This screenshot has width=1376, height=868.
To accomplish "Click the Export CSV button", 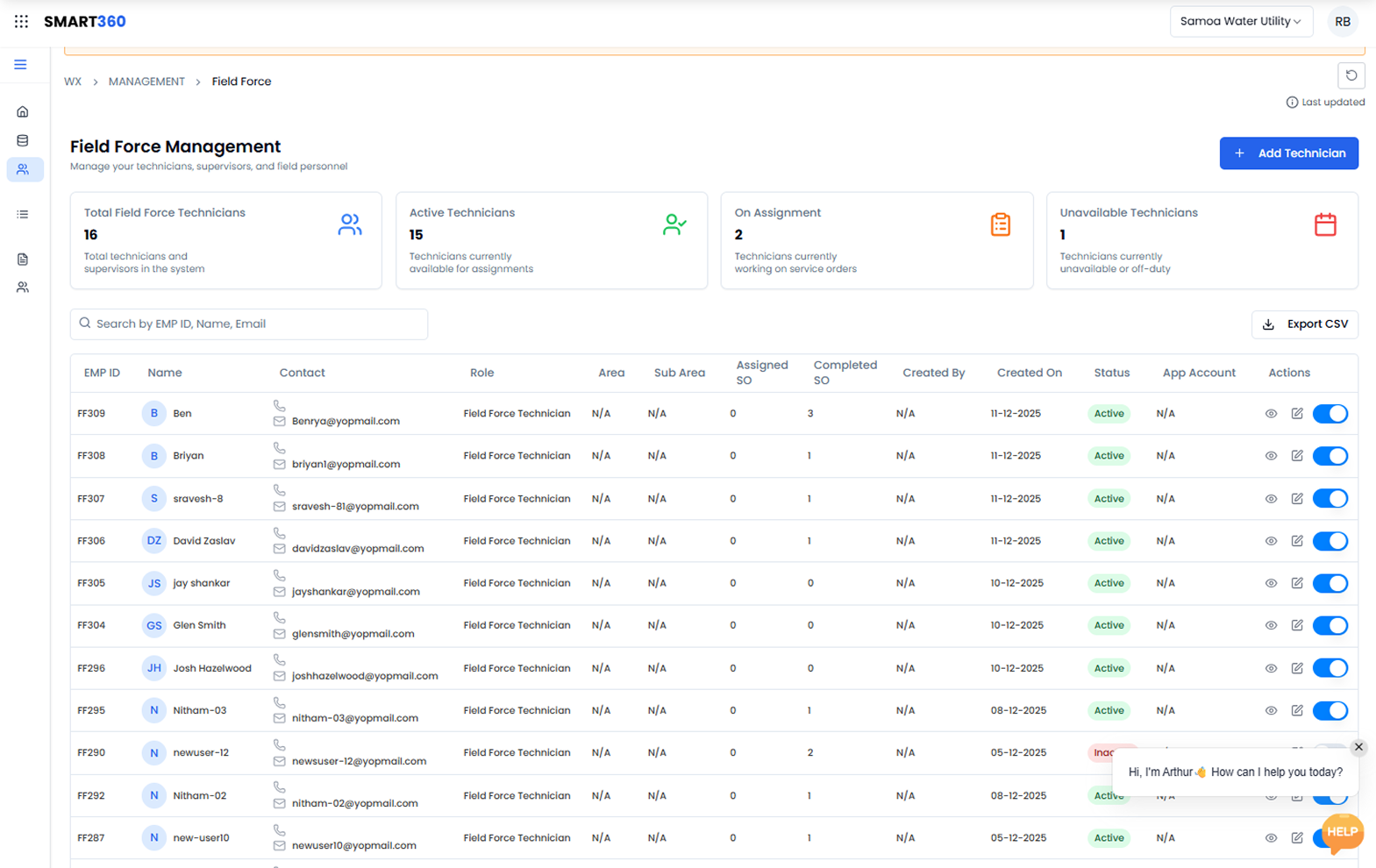I will [1304, 324].
